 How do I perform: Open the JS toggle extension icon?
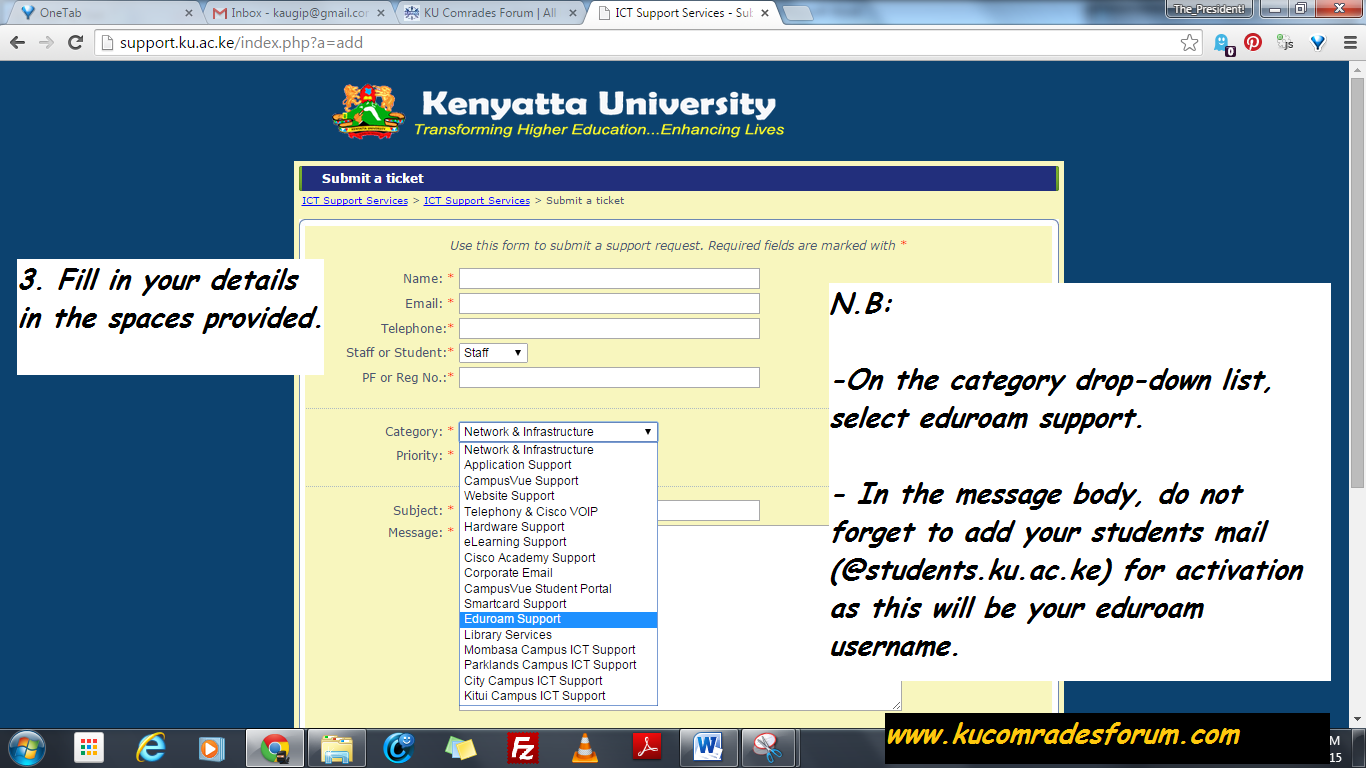click(x=1286, y=43)
